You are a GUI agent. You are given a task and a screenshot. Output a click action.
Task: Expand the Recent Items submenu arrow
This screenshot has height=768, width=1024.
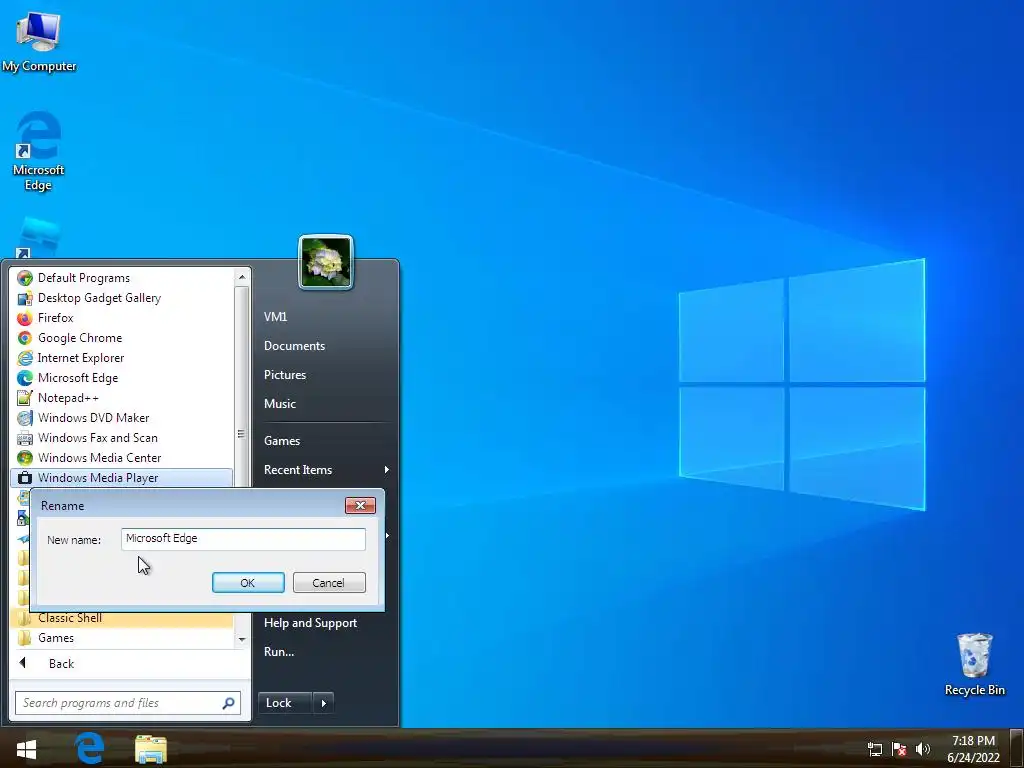point(387,470)
